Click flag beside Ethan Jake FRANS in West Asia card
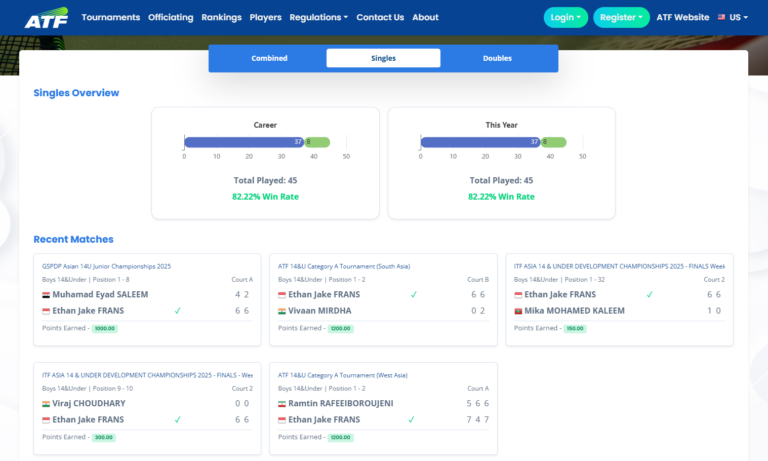Screen dimensions: 768x461 coord(282,420)
